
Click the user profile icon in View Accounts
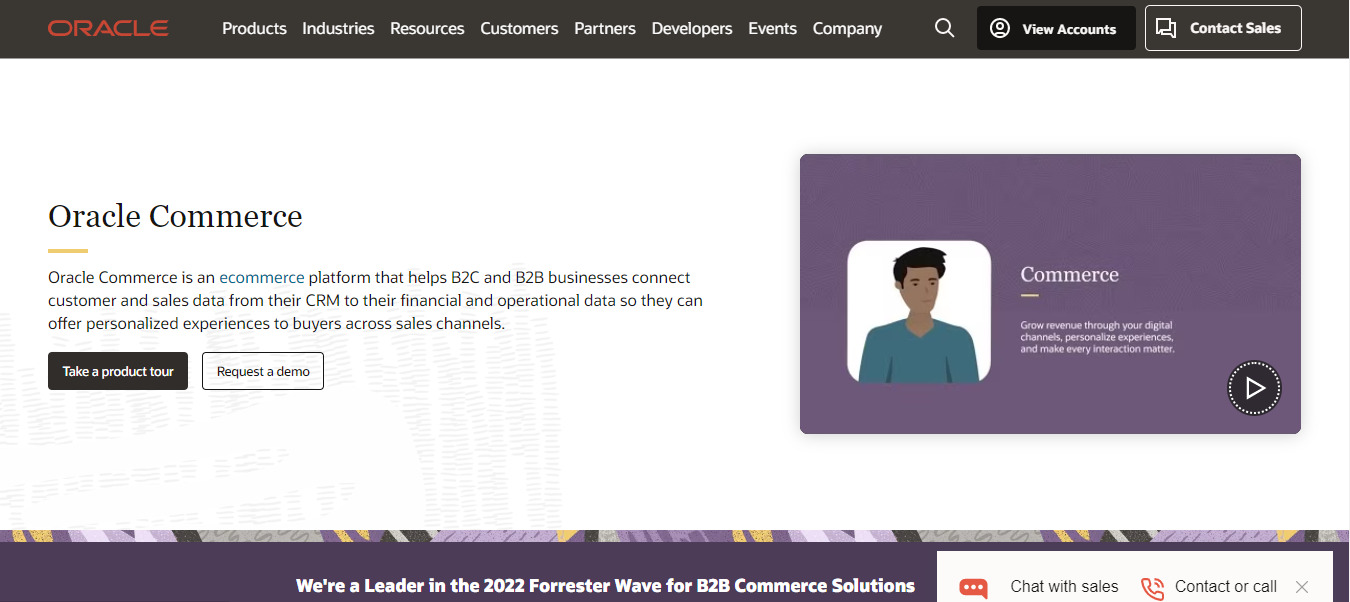pos(999,28)
